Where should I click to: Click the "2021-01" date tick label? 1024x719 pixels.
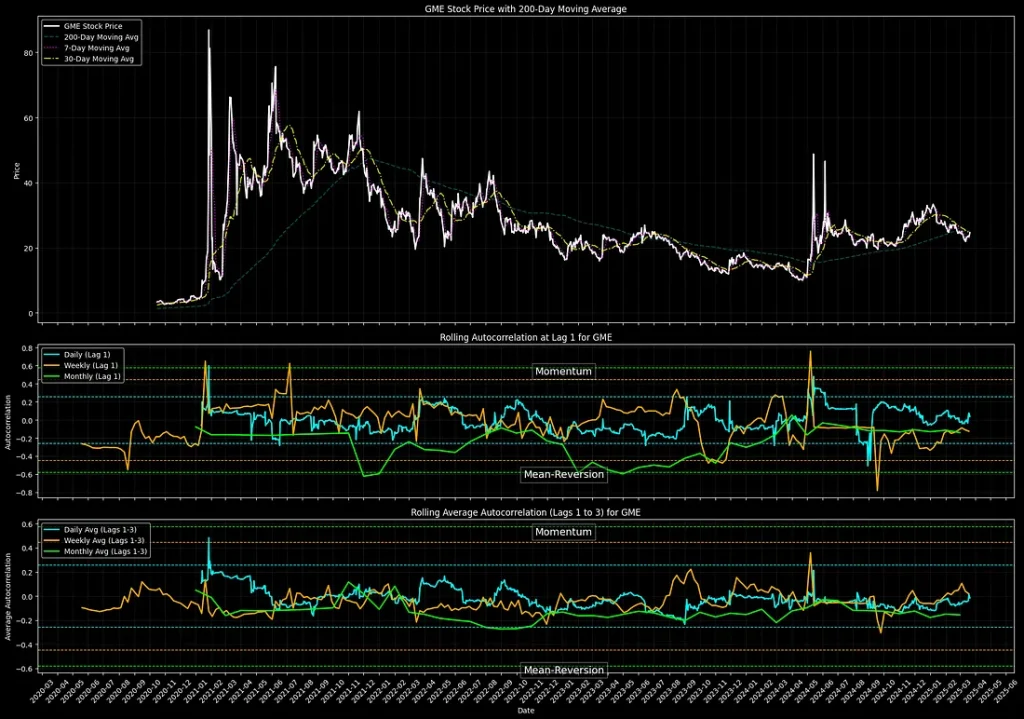pos(195,691)
